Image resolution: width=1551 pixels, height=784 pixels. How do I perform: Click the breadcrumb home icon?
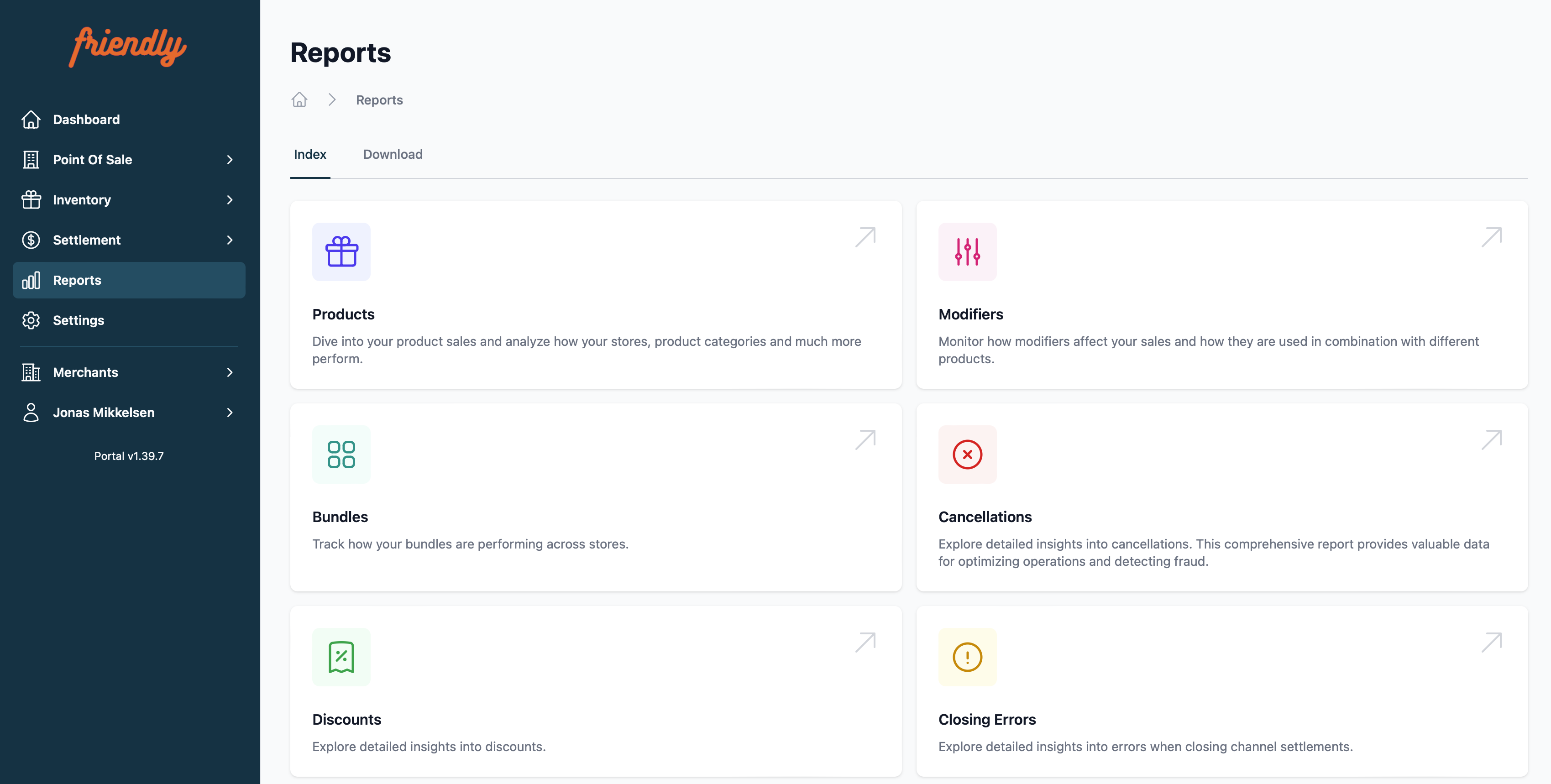pyautogui.click(x=299, y=100)
